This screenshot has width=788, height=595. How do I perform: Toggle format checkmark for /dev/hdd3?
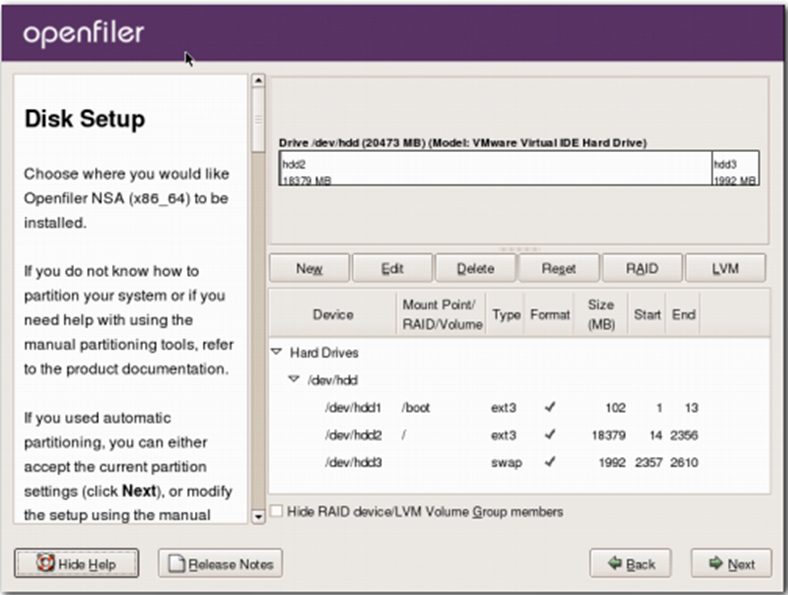(x=550, y=461)
